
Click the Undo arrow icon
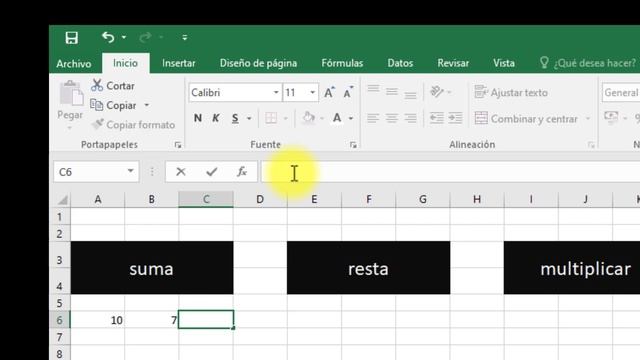pos(108,38)
